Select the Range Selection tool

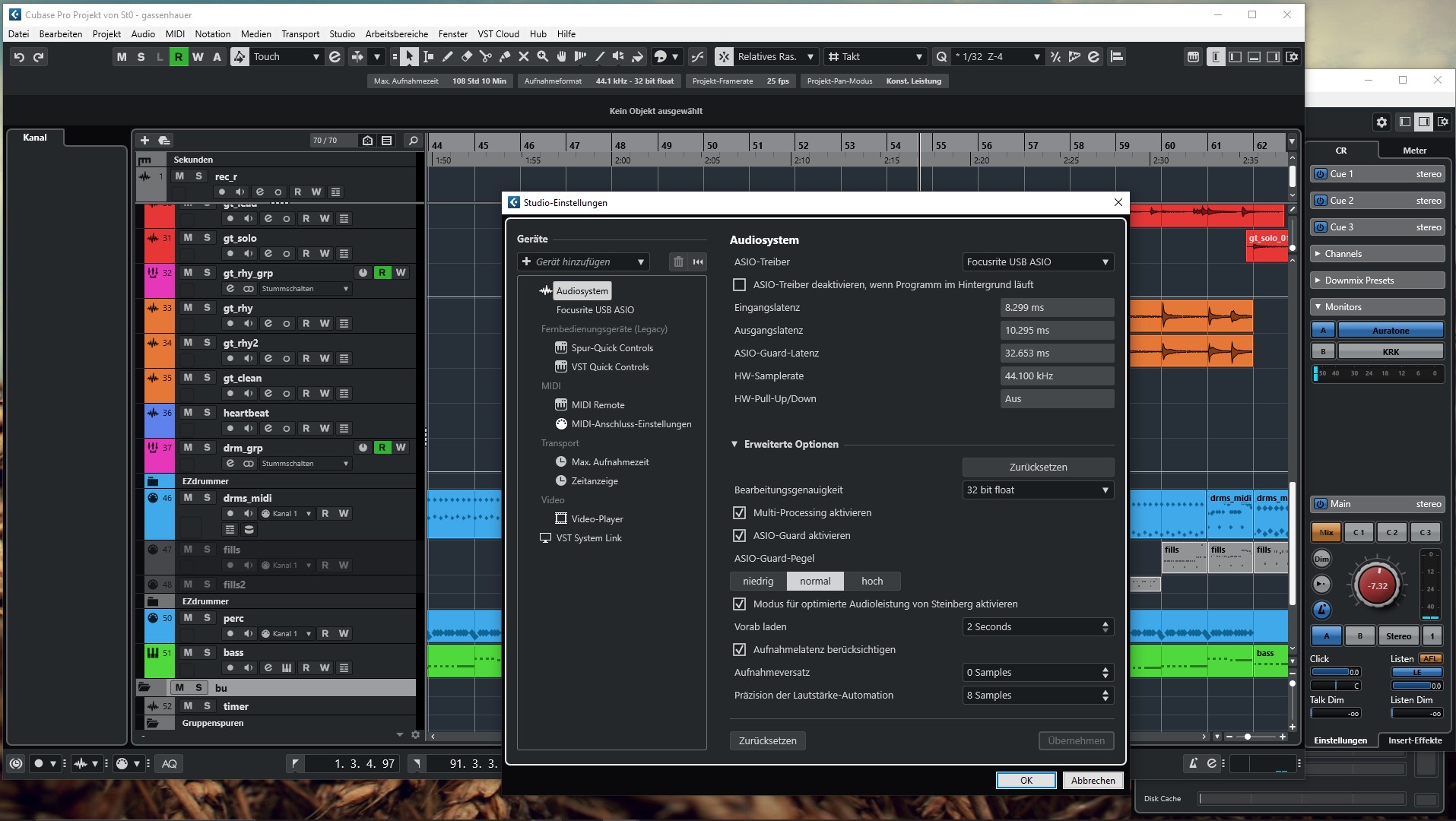pyautogui.click(x=428, y=57)
